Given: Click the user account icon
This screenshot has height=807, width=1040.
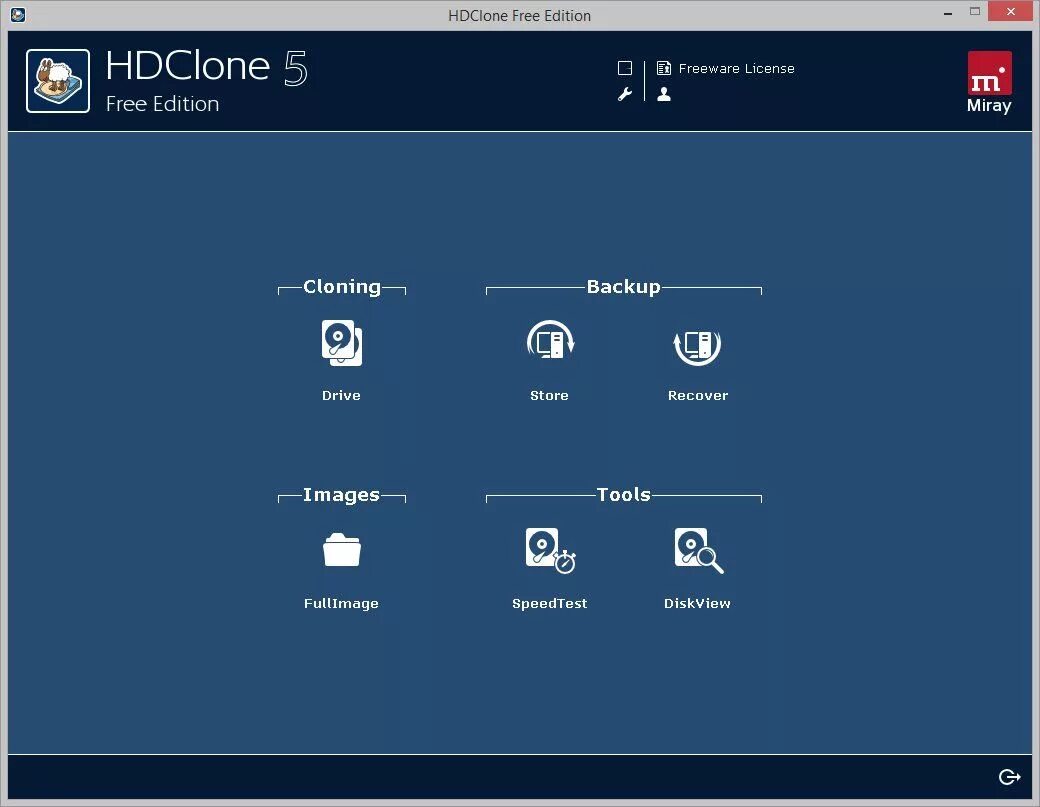Looking at the screenshot, I should 664,94.
